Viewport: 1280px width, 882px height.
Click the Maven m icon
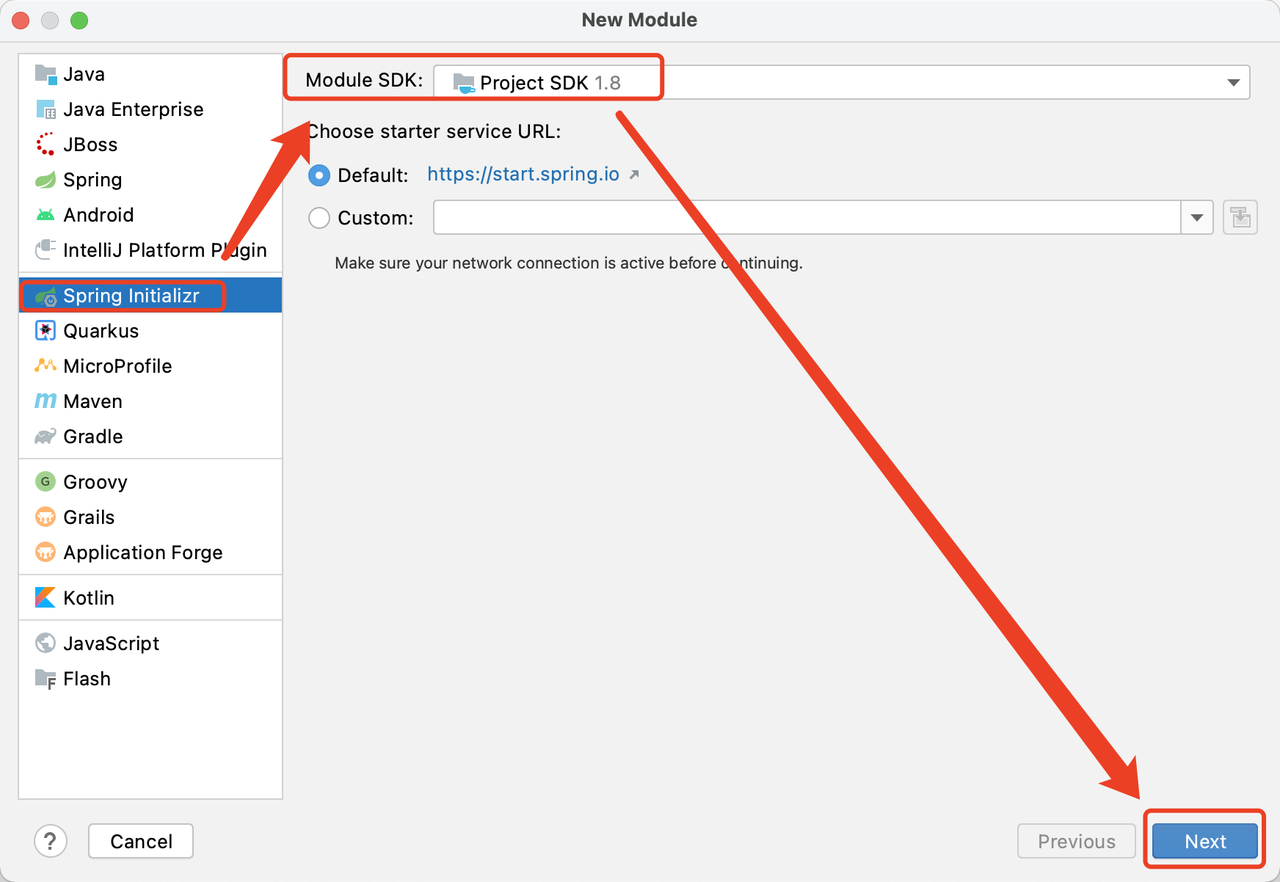click(x=46, y=401)
